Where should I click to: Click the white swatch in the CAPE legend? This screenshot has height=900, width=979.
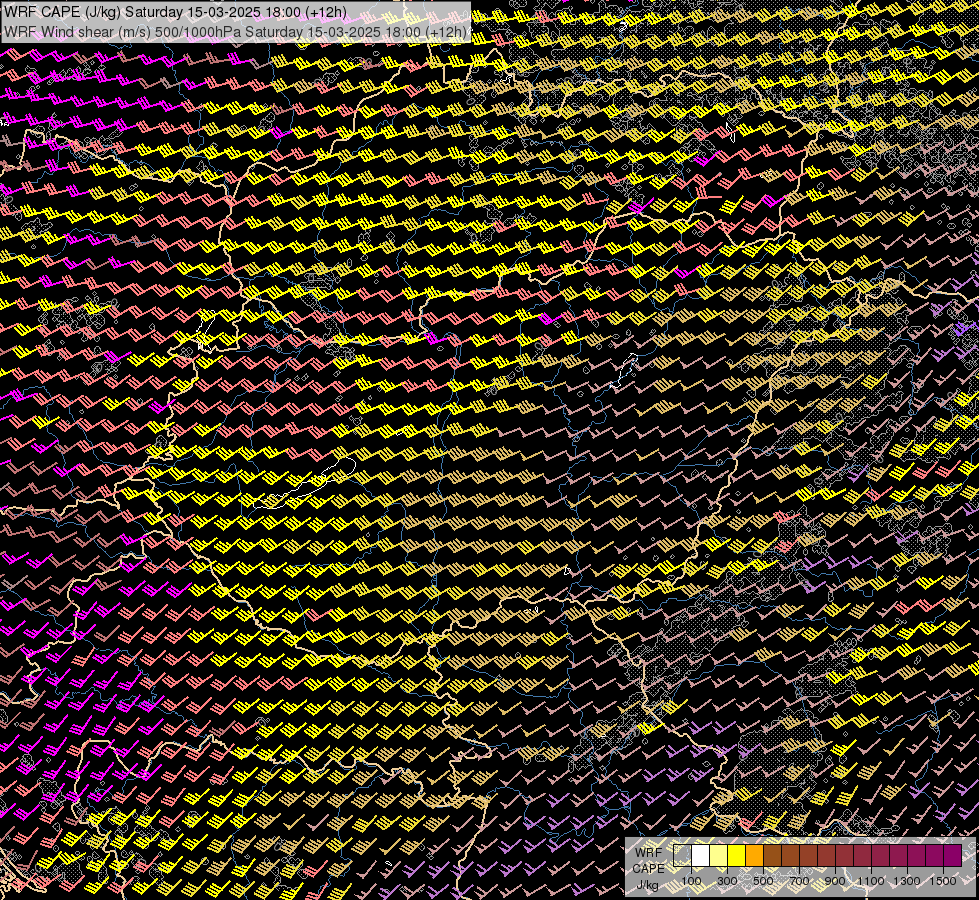pyautogui.click(x=701, y=856)
